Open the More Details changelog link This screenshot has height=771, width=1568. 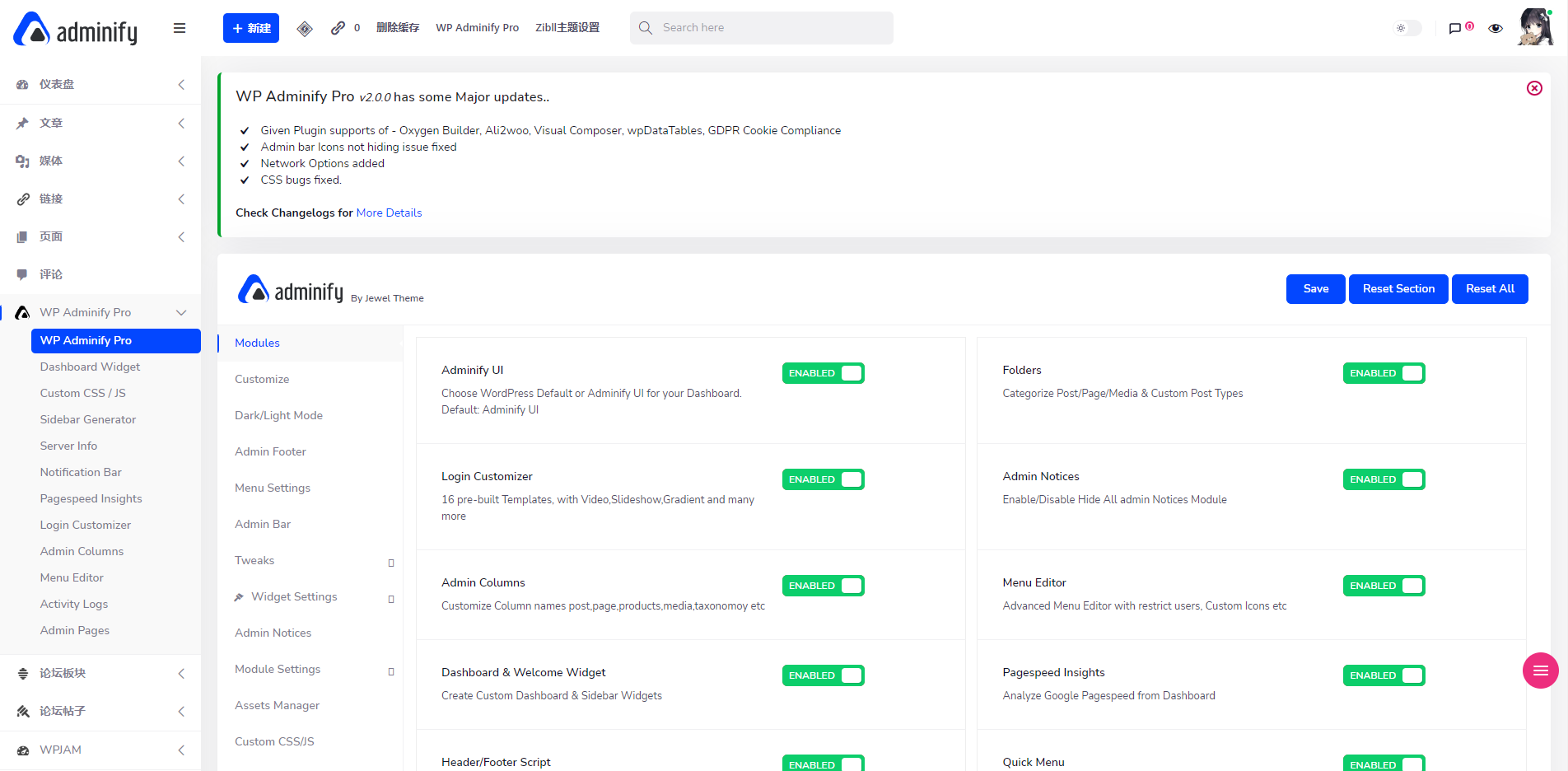pyautogui.click(x=389, y=213)
